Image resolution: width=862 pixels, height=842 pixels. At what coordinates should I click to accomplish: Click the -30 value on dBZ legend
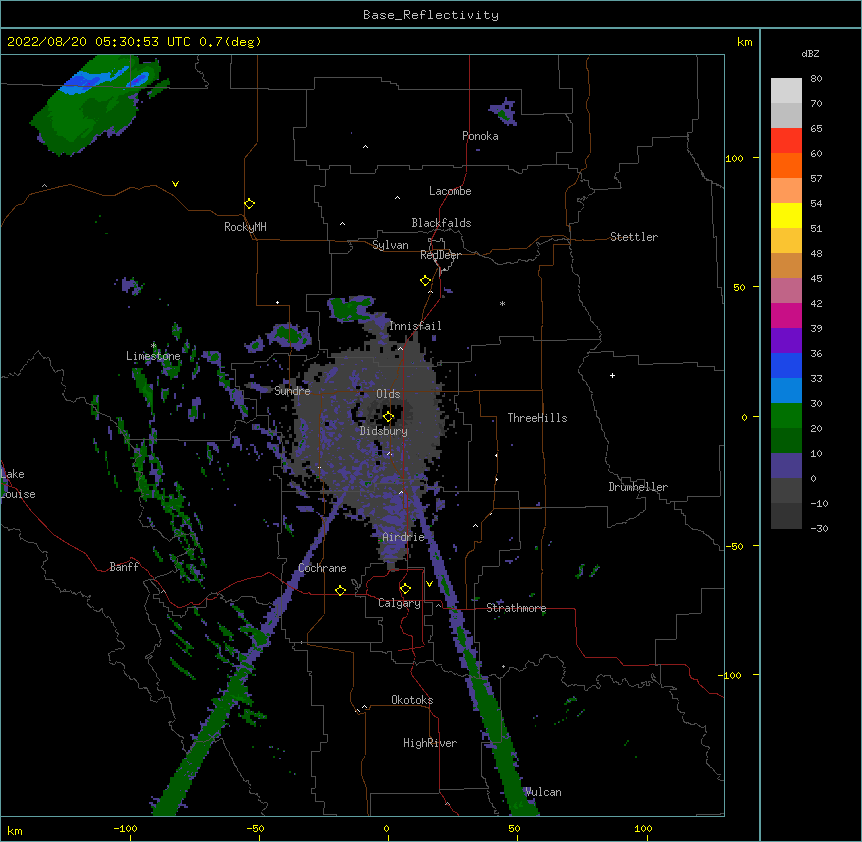819,528
